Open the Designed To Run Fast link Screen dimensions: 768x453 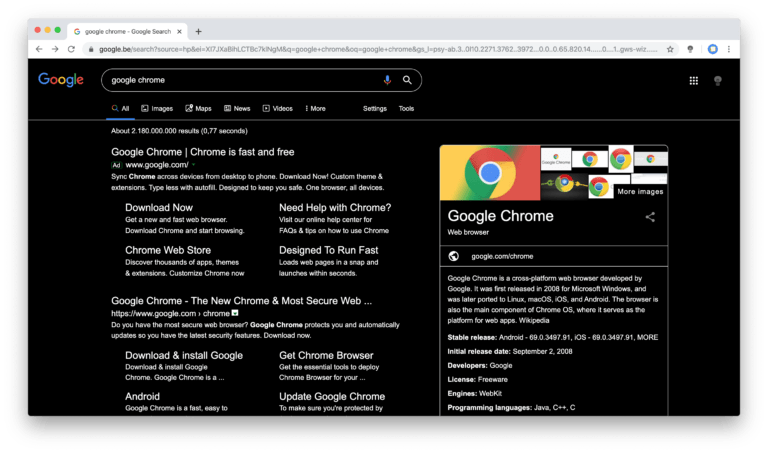click(x=329, y=250)
